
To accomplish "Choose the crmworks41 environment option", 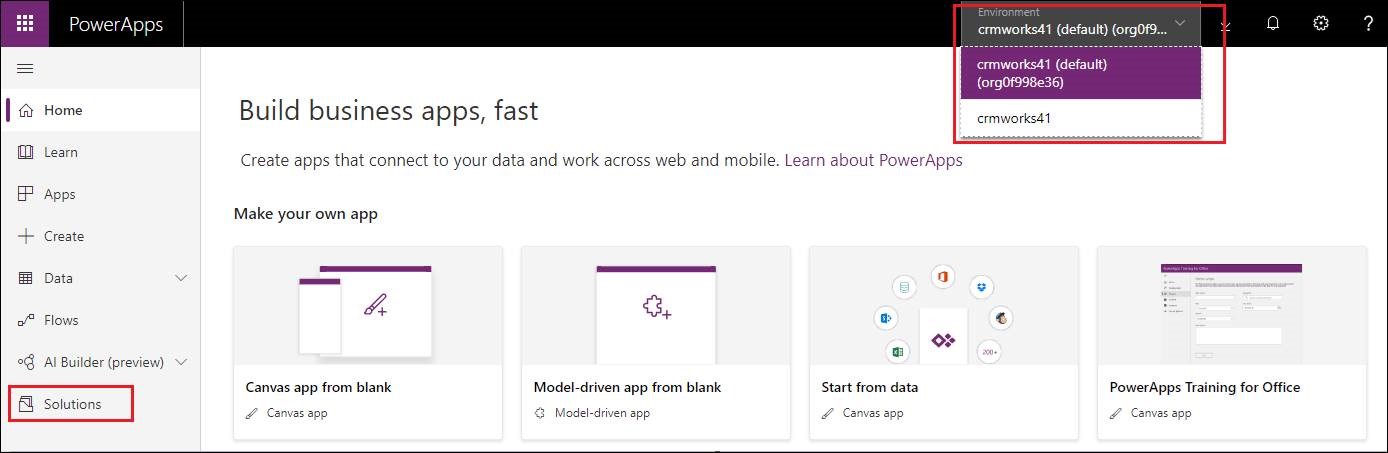I will tap(1080, 118).
